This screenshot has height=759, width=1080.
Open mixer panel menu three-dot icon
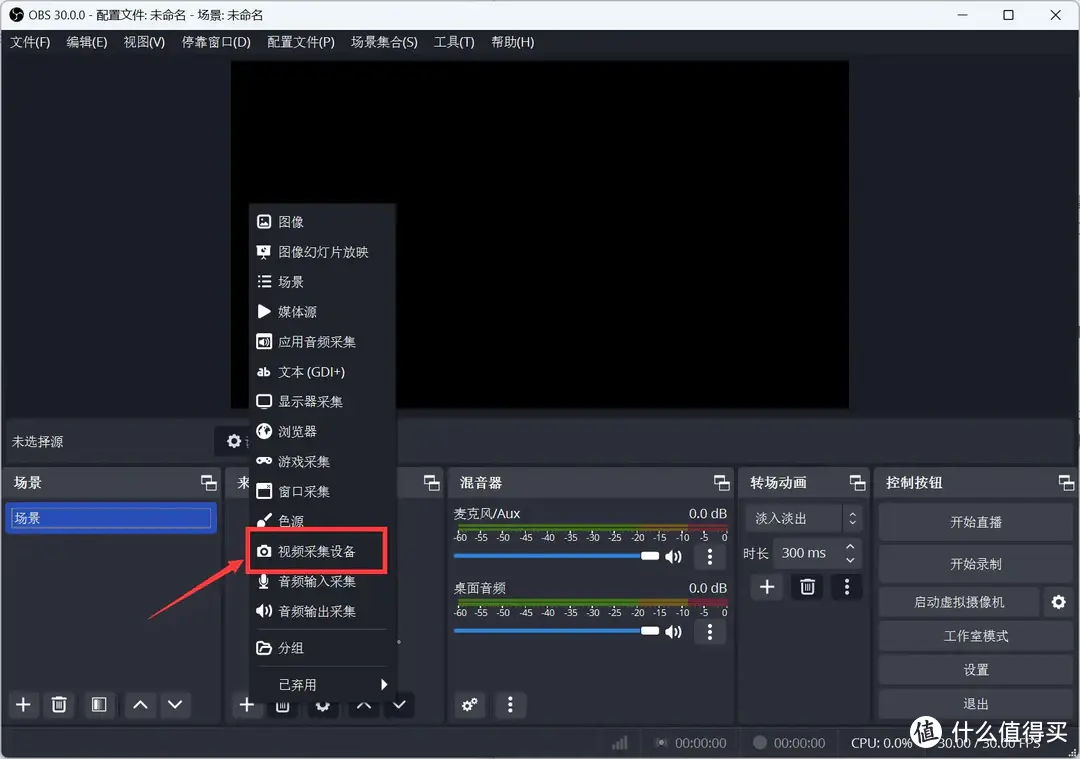click(x=510, y=705)
